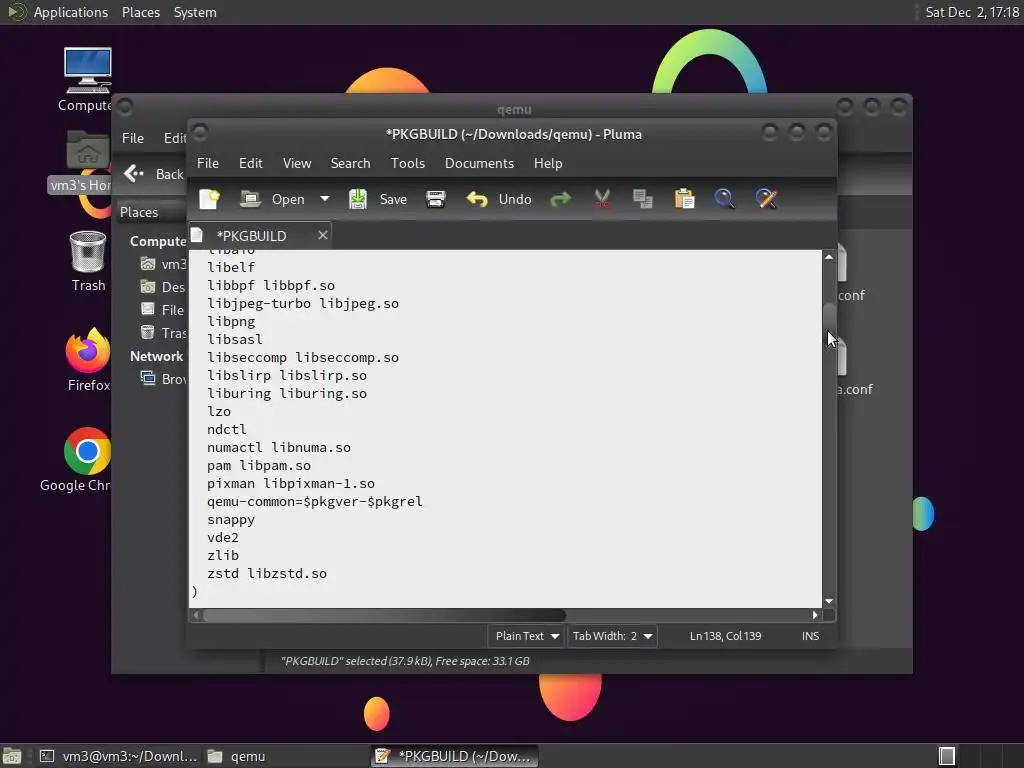Open Pluma's Edit menu
1024x768 pixels.
point(250,163)
